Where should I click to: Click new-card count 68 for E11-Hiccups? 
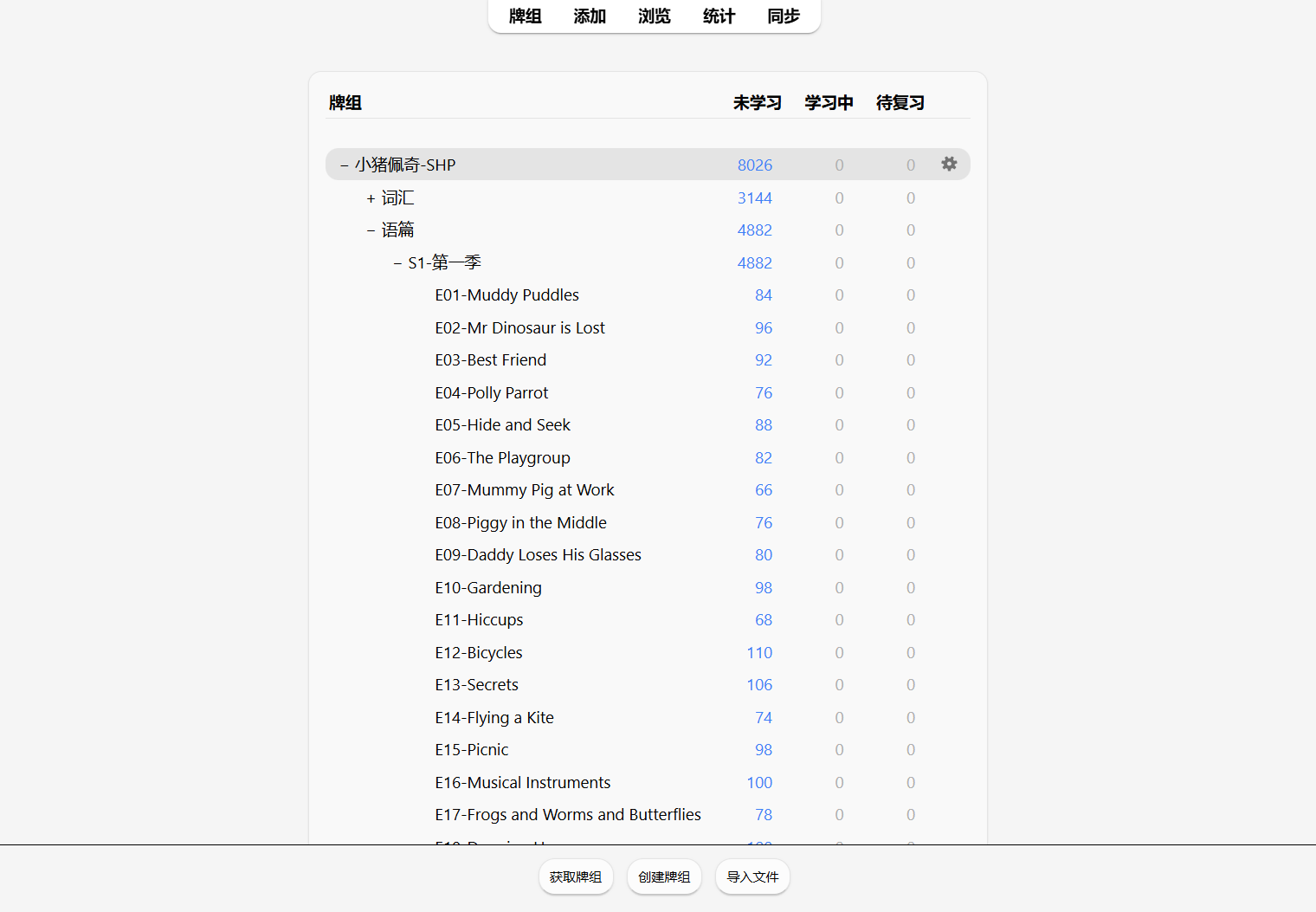[764, 620]
